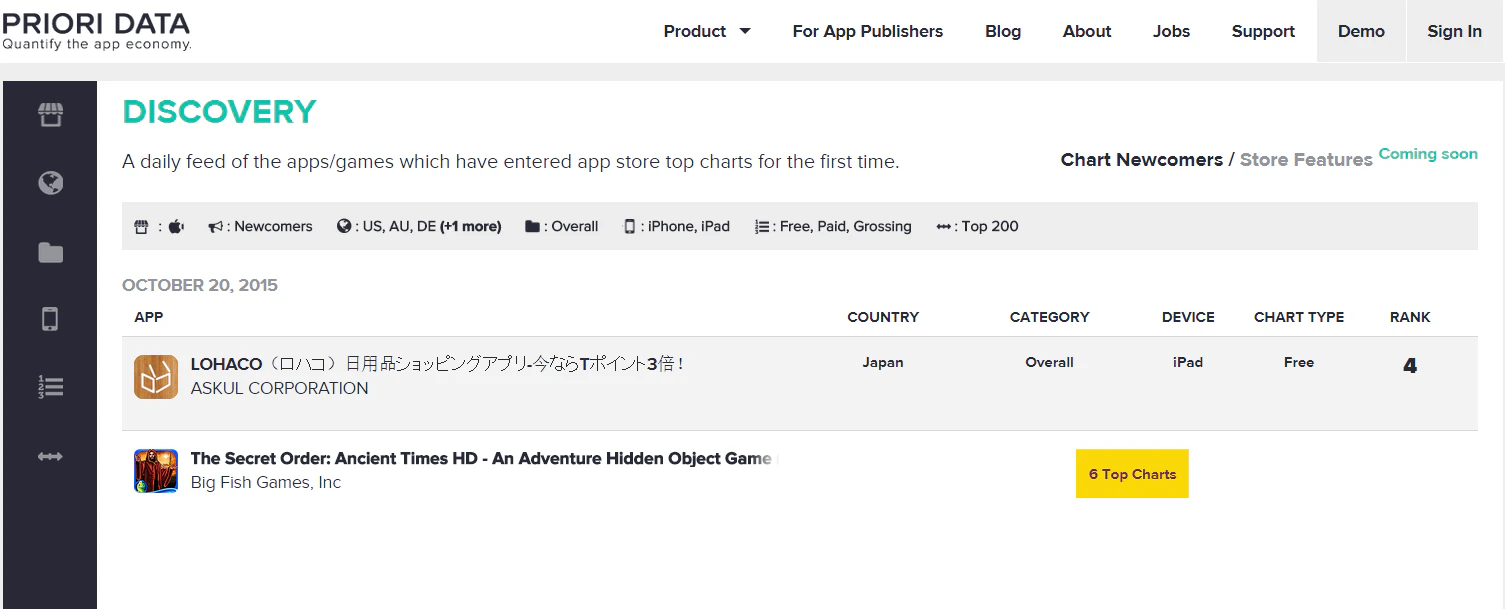Select the phone device icon in sidebar
Image resolution: width=1505 pixels, height=609 pixels.
click(50, 319)
